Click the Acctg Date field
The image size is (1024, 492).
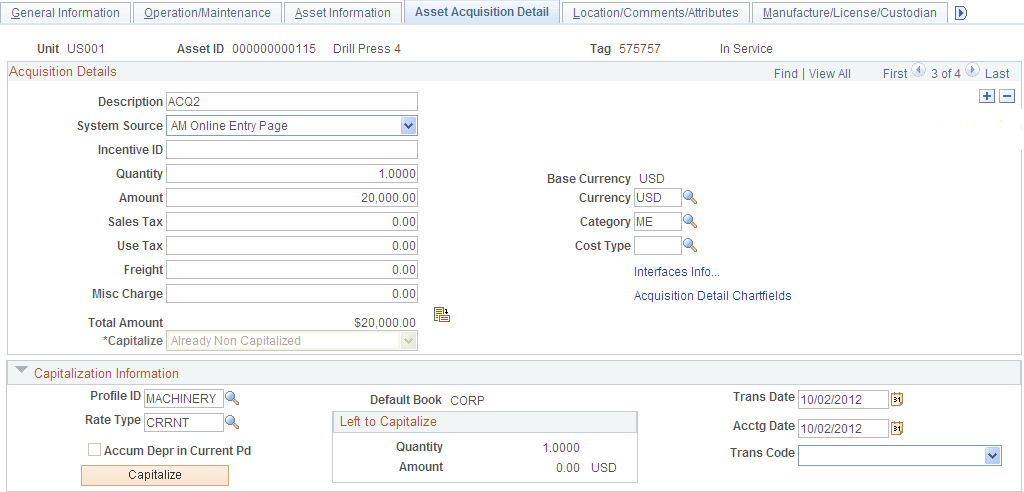843,429
